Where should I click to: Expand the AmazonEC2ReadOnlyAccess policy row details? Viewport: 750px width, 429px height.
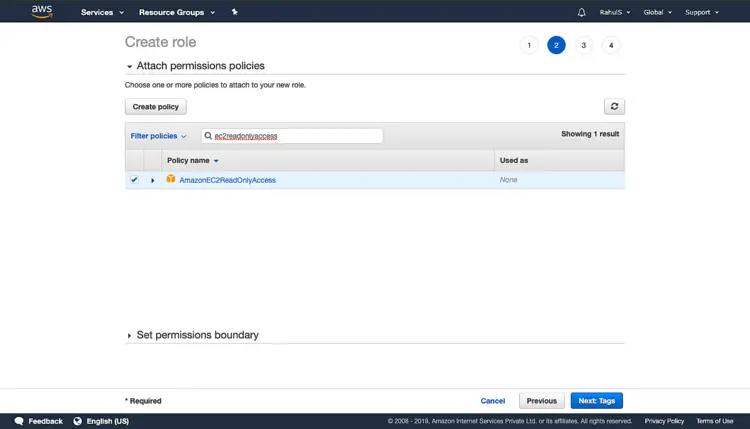tap(153, 180)
